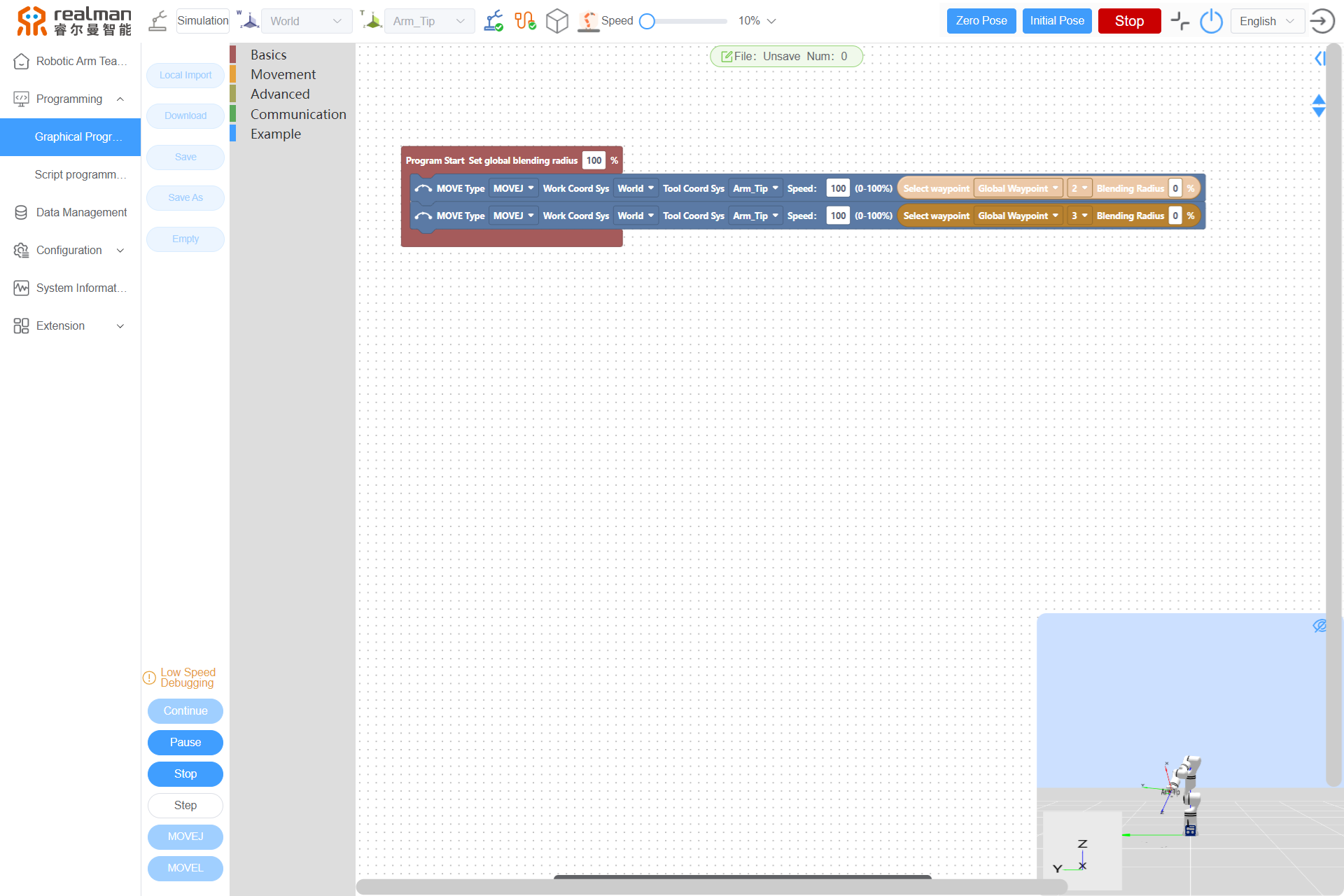Click the Blending Radius input field first row
Image resolution: width=1344 pixels, height=896 pixels.
pos(1175,189)
